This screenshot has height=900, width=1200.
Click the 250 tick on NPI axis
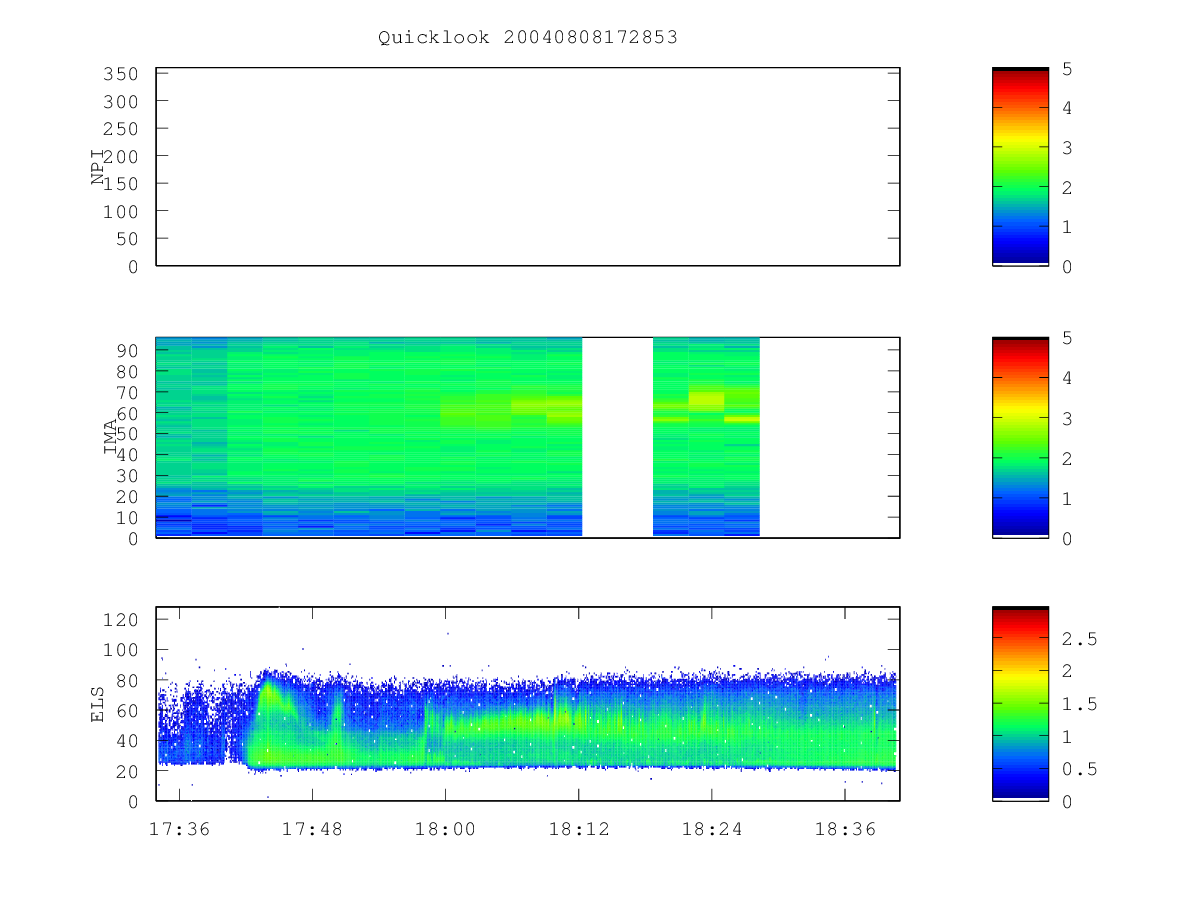(121, 129)
